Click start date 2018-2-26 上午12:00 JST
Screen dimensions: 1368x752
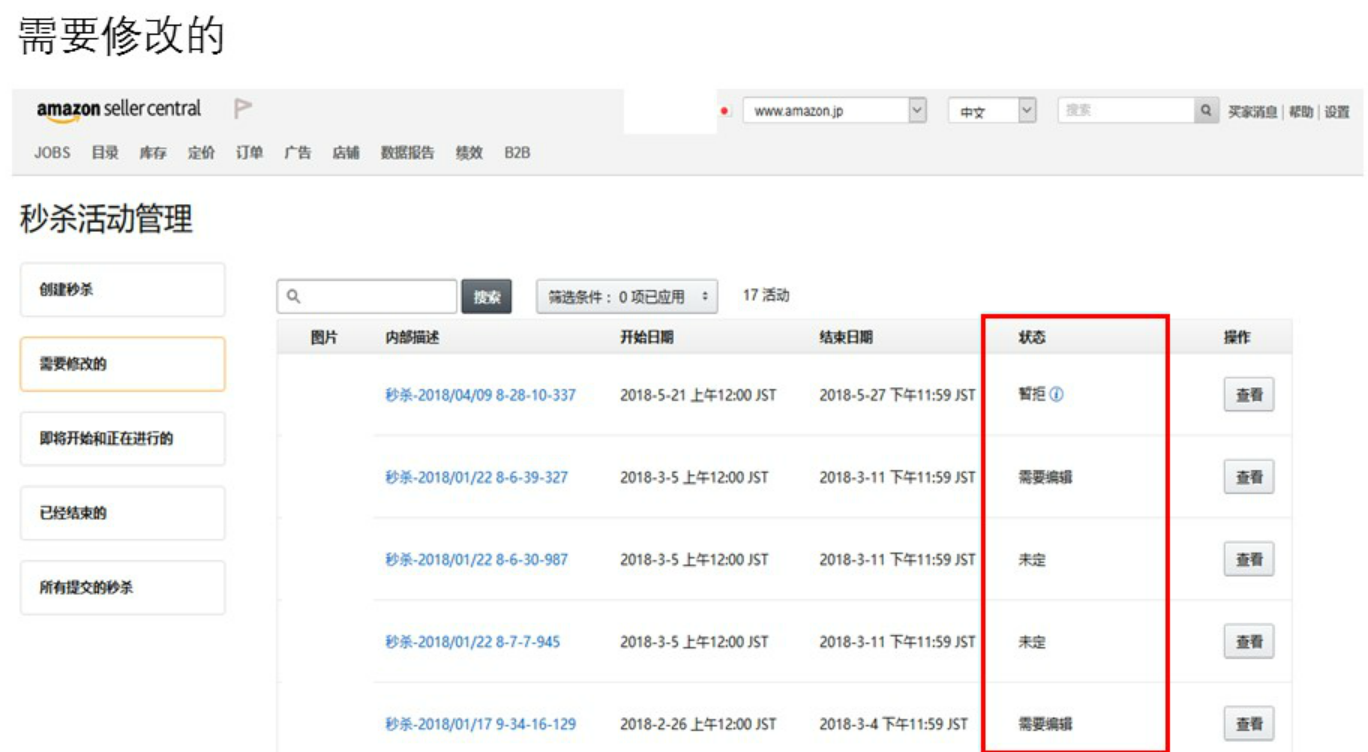pos(698,723)
